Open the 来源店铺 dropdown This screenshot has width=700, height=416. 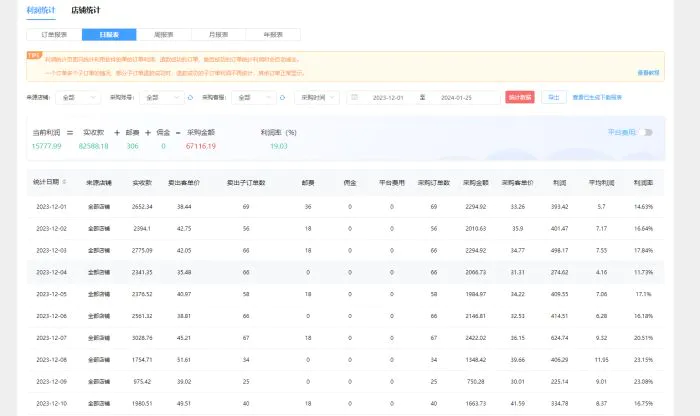tap(78, 97)
